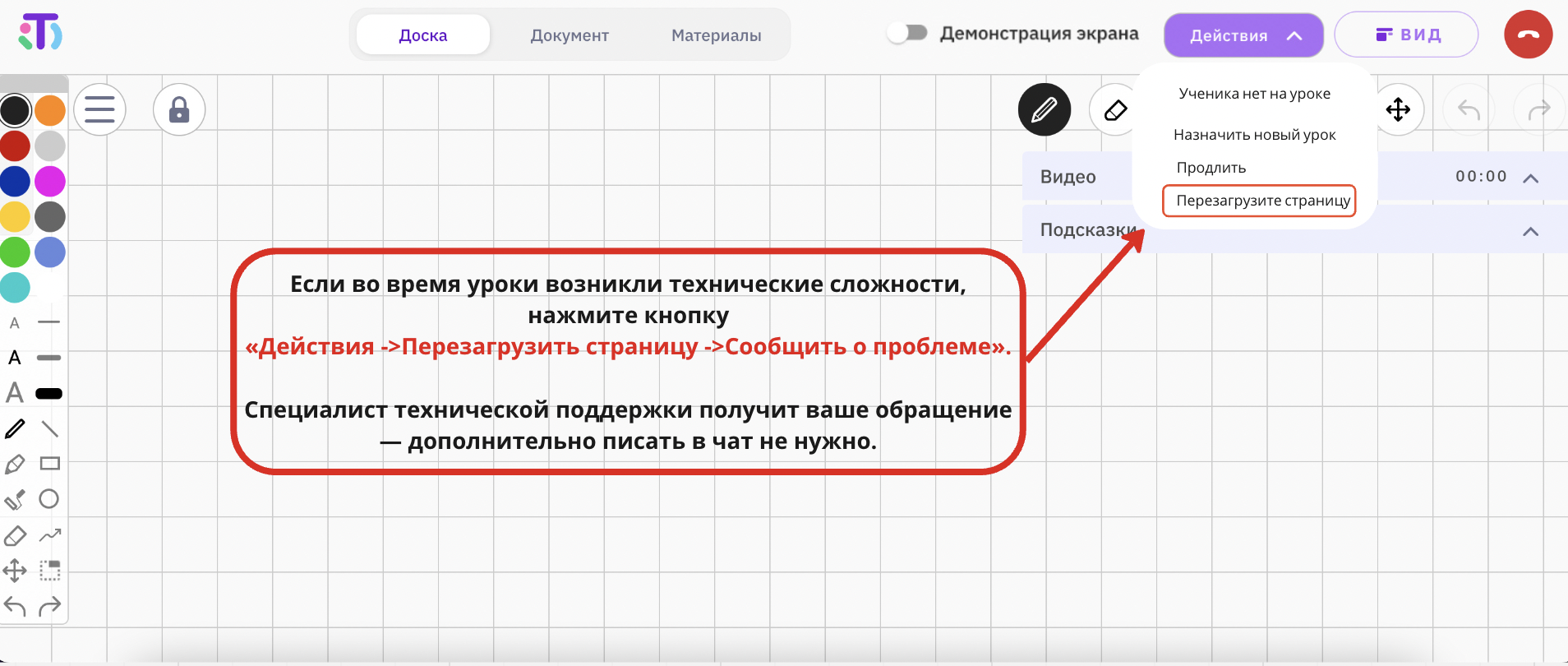Choose thick line thickness
Viewport: 1568px width, 666px height.
click(49, 394)
